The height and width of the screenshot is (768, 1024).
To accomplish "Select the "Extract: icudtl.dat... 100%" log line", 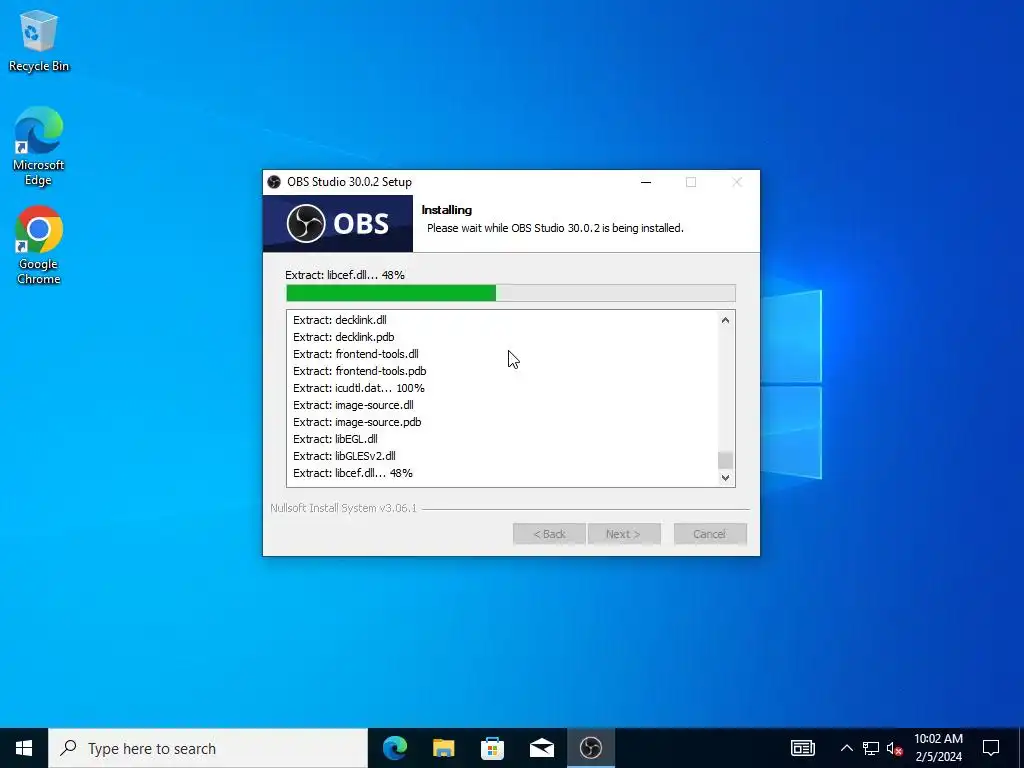I will click(359, 388).
